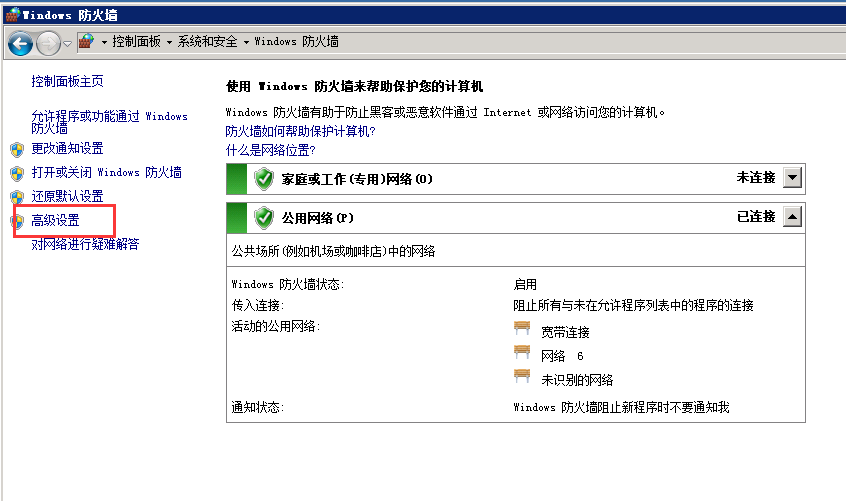Click 家庭或工作(专用)网络 section header

pyautogui.click(x=516, y=179)
